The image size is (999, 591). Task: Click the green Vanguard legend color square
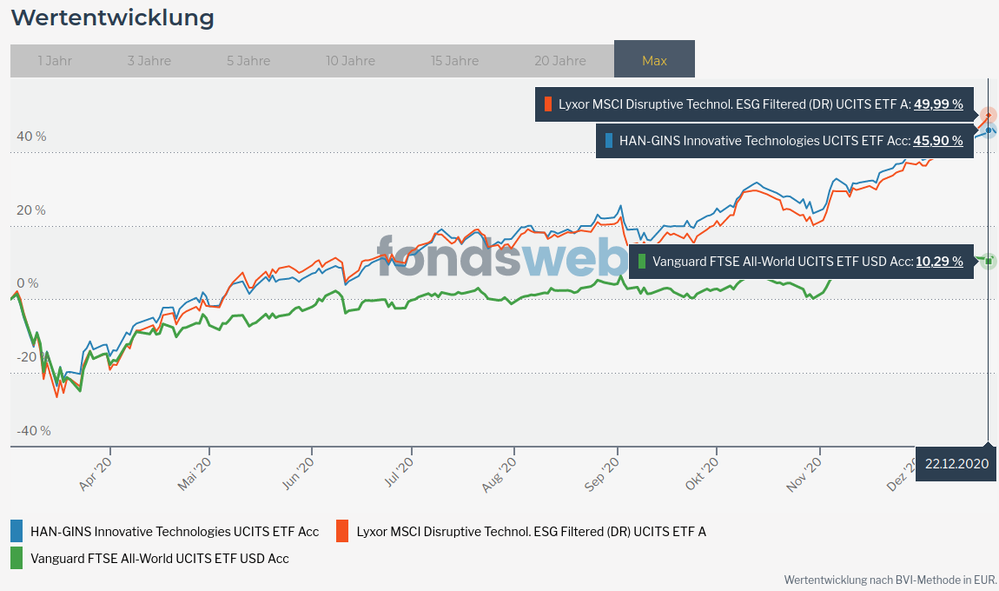point(17,558)
